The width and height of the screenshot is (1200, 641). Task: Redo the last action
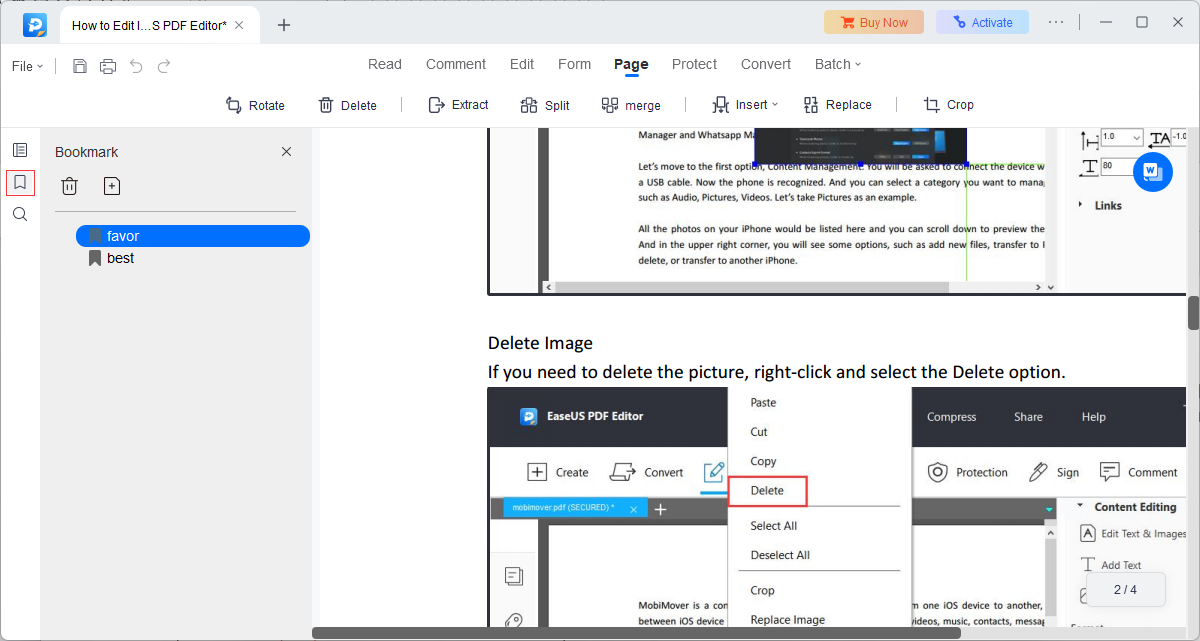click(x=164, y=66)
